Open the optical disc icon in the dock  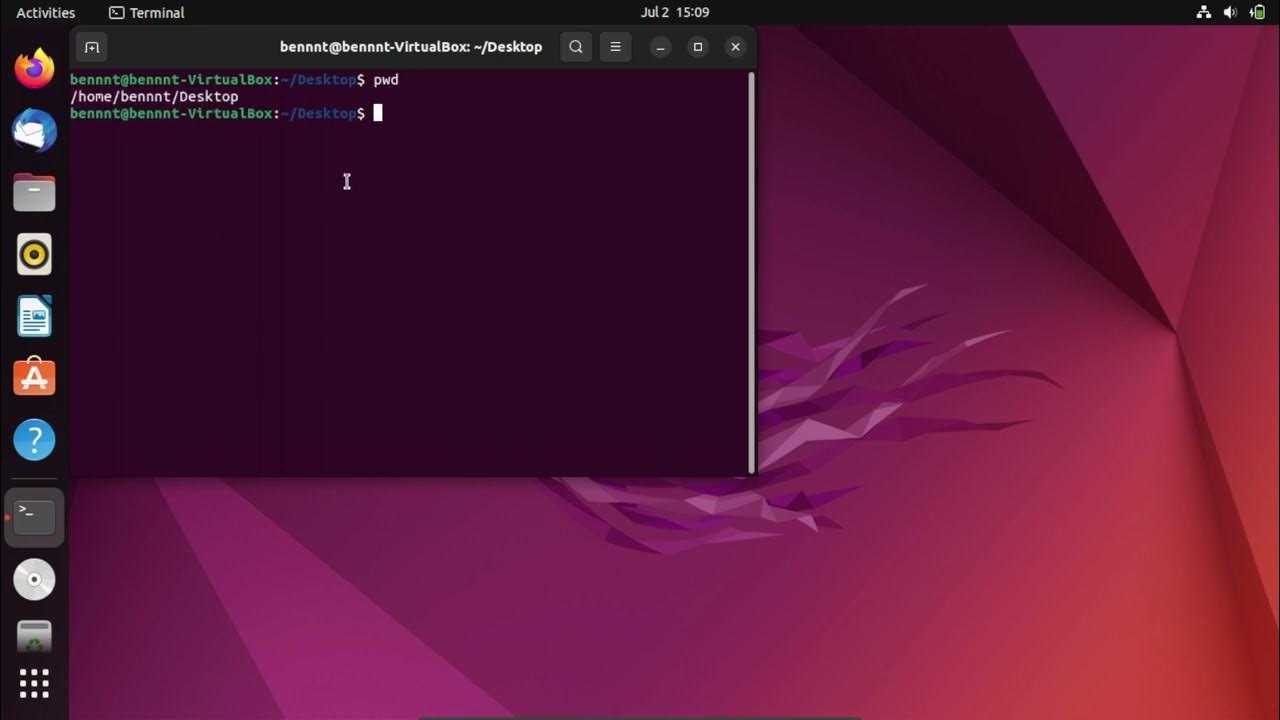coord(34,579)
